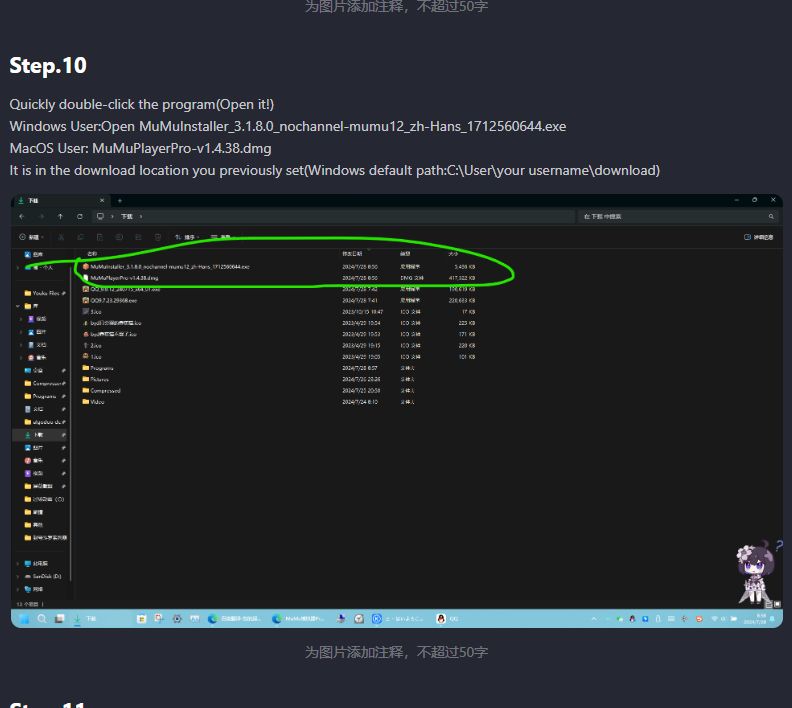The width and height of the screenshot is (792, 708).
Task: Click the 'MacOS User: MuMuPlayerPro-v1.4.38.dmg' line
Action: tap(140, 148)
